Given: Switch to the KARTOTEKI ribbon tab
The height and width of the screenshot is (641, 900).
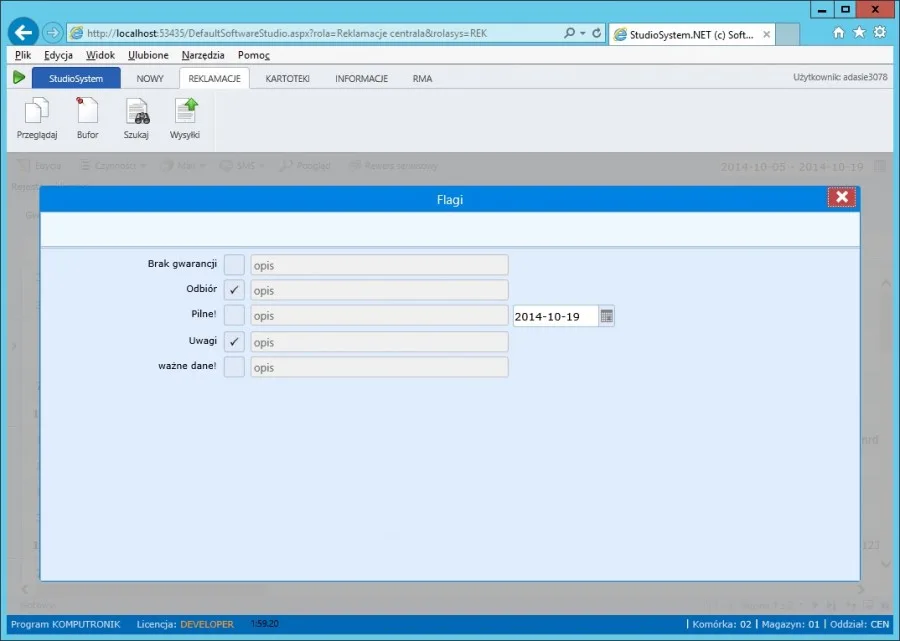Looking at the screenshot, I should pos(288,79).
